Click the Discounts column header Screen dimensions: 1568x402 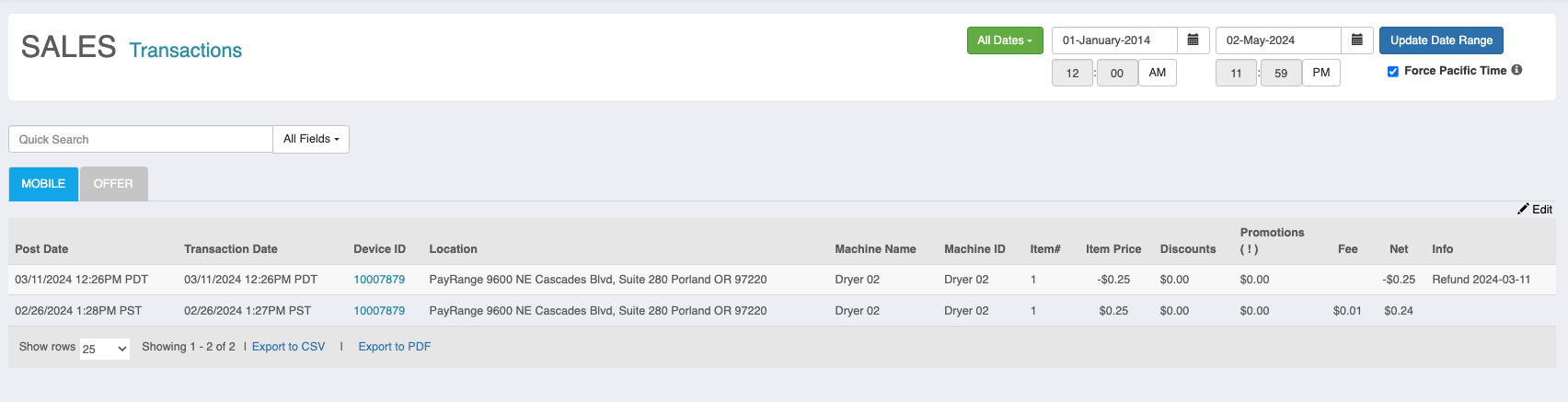pyautogui.click(x=1188, y=249)
